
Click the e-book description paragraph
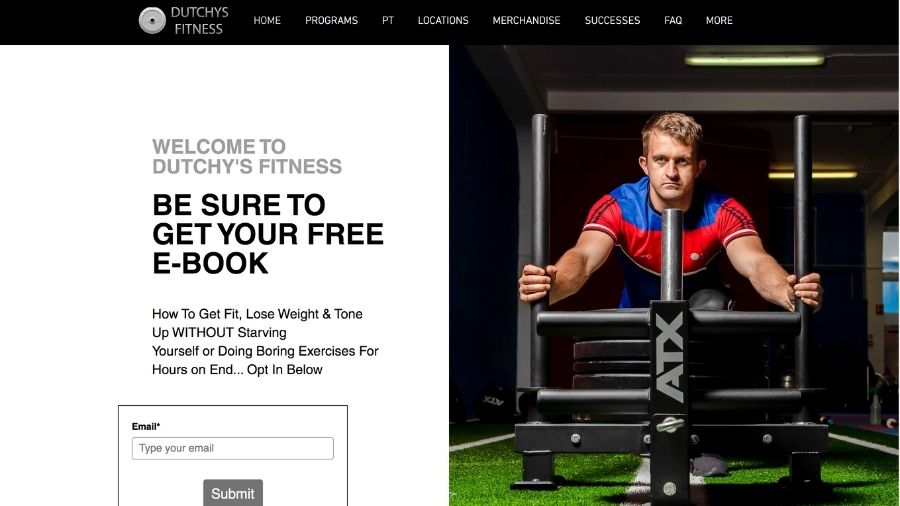point(265,342)
